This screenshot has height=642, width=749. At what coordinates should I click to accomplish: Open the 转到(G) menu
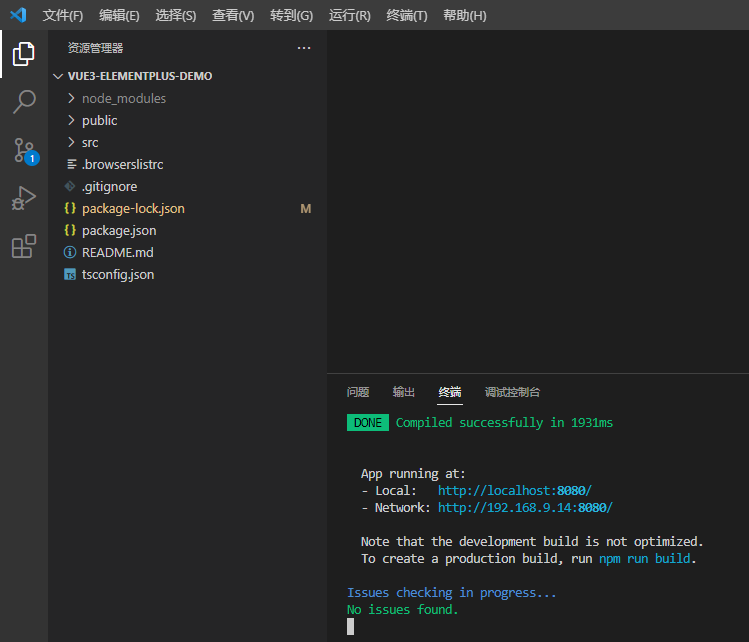coord(291,15)
